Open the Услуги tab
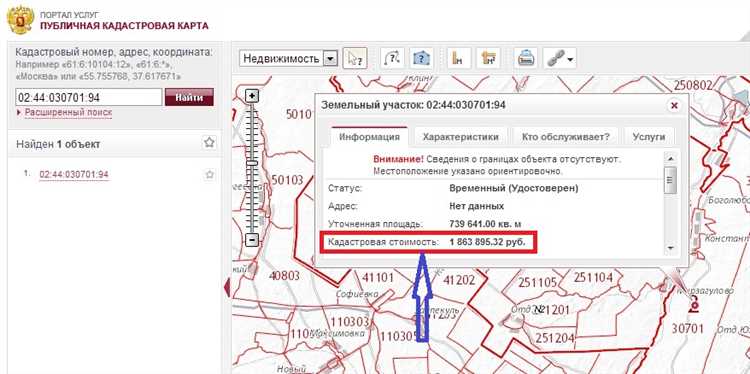750x374 pixels. point(649,137)
